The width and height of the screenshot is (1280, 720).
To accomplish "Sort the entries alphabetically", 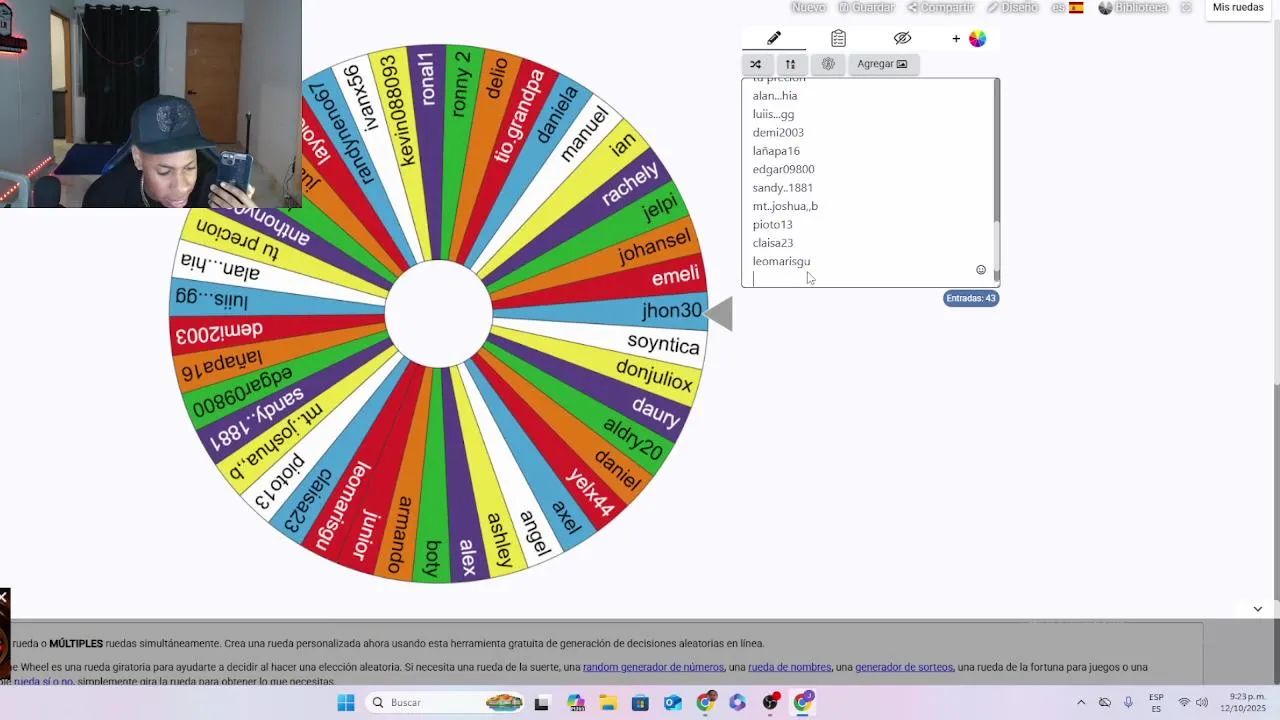I will click(790, 64).
